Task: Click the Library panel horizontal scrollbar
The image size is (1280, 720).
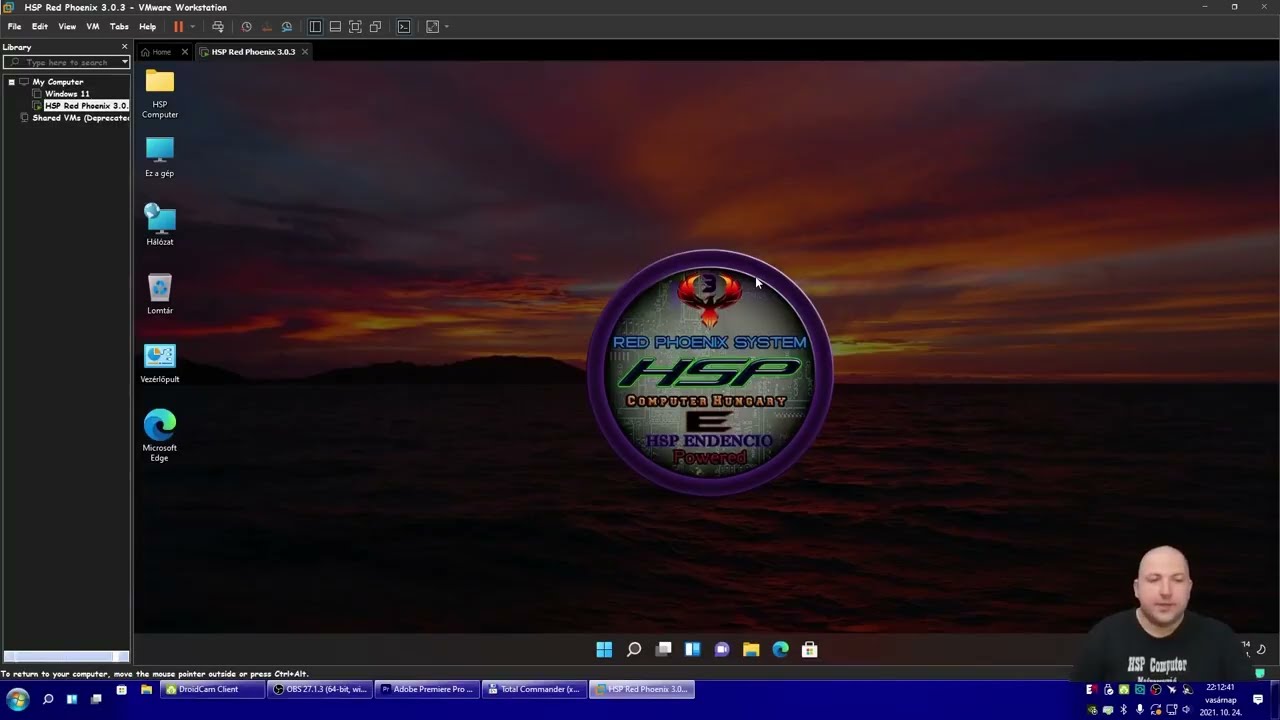Action: (65, 657)
